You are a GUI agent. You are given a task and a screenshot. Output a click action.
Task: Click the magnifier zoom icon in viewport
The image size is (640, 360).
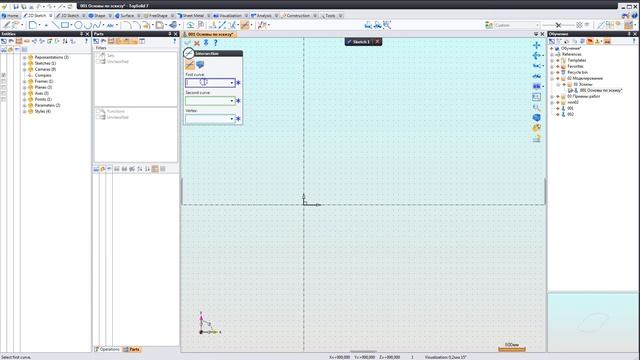pyautogui.click(x=536, y=107)
